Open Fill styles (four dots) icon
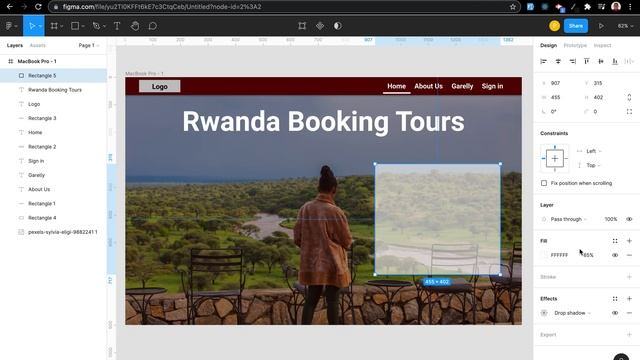Image resolution: width=640 pixels, height=360 pixels. tap(615, 241)
